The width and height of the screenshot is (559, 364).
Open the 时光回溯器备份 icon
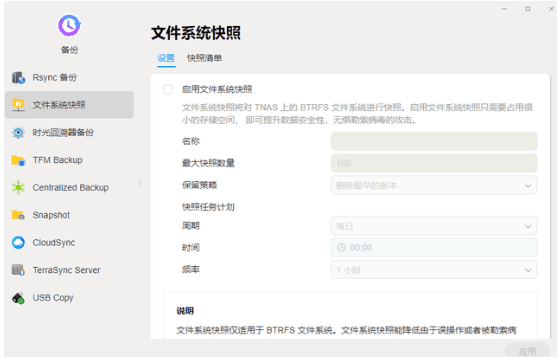pyautogui.click(x=18, y=132)
